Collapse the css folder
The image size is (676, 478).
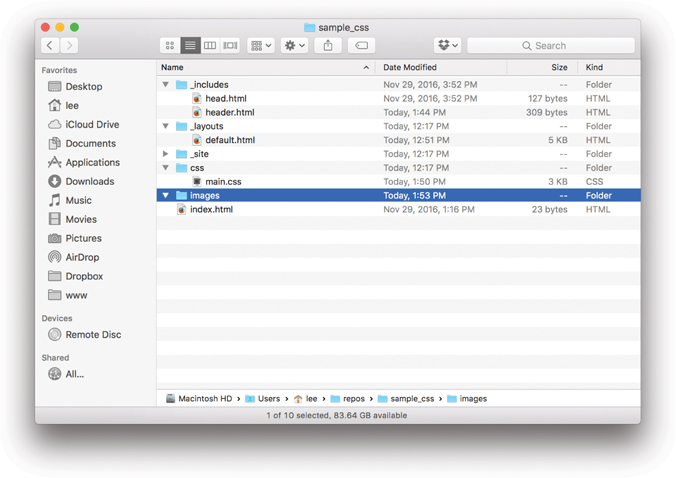point(166,168)
